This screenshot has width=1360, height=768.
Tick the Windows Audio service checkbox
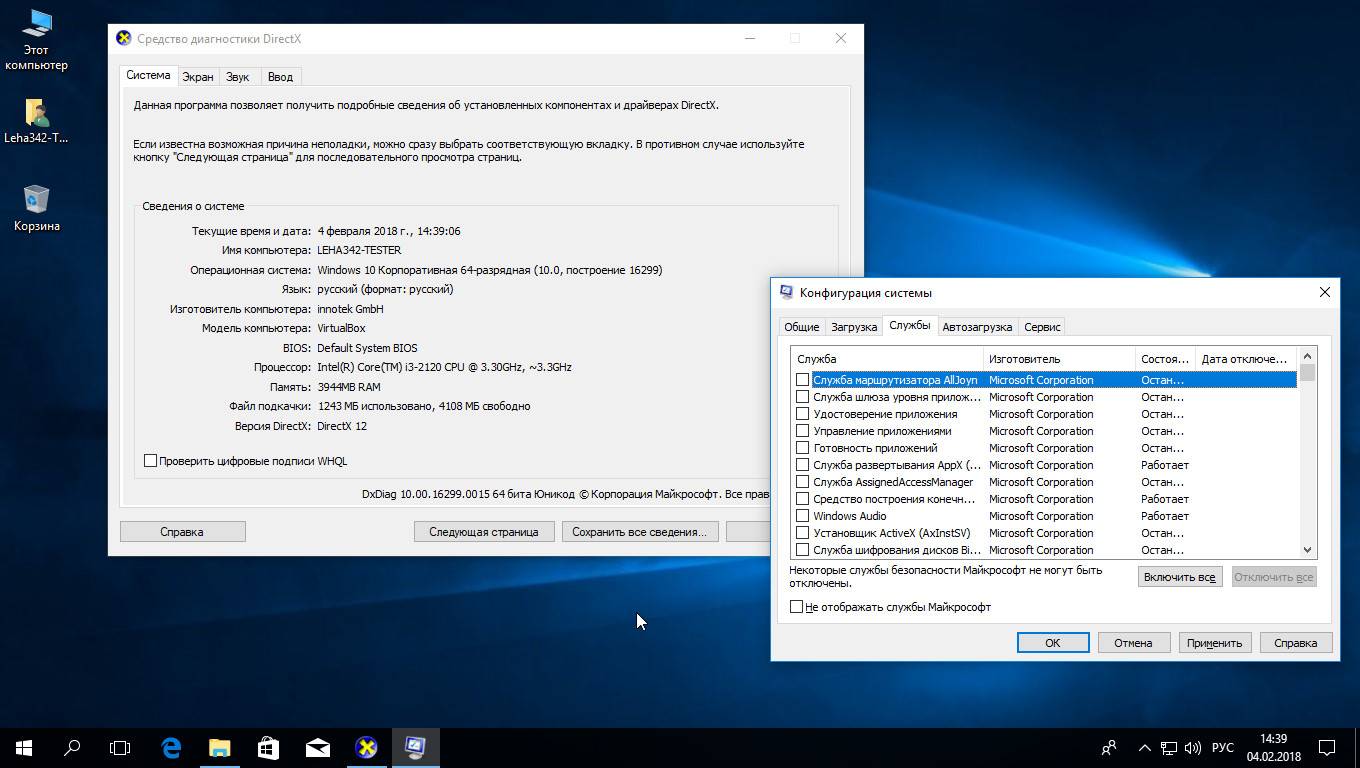[x=802, y=516]
